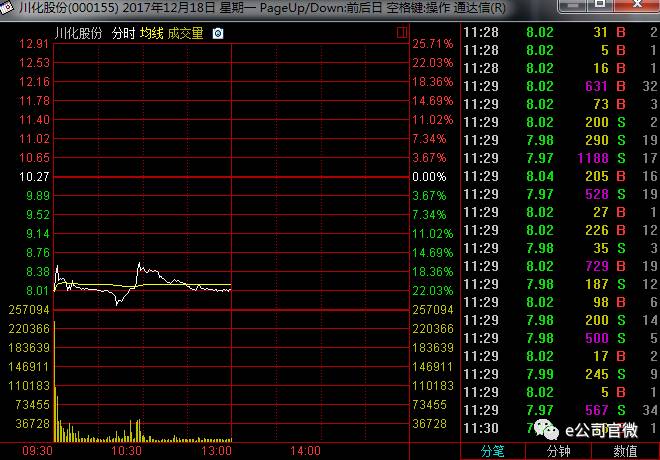Click the app icon in the title bar
660x460 pixels.
[x=9, y=9]
